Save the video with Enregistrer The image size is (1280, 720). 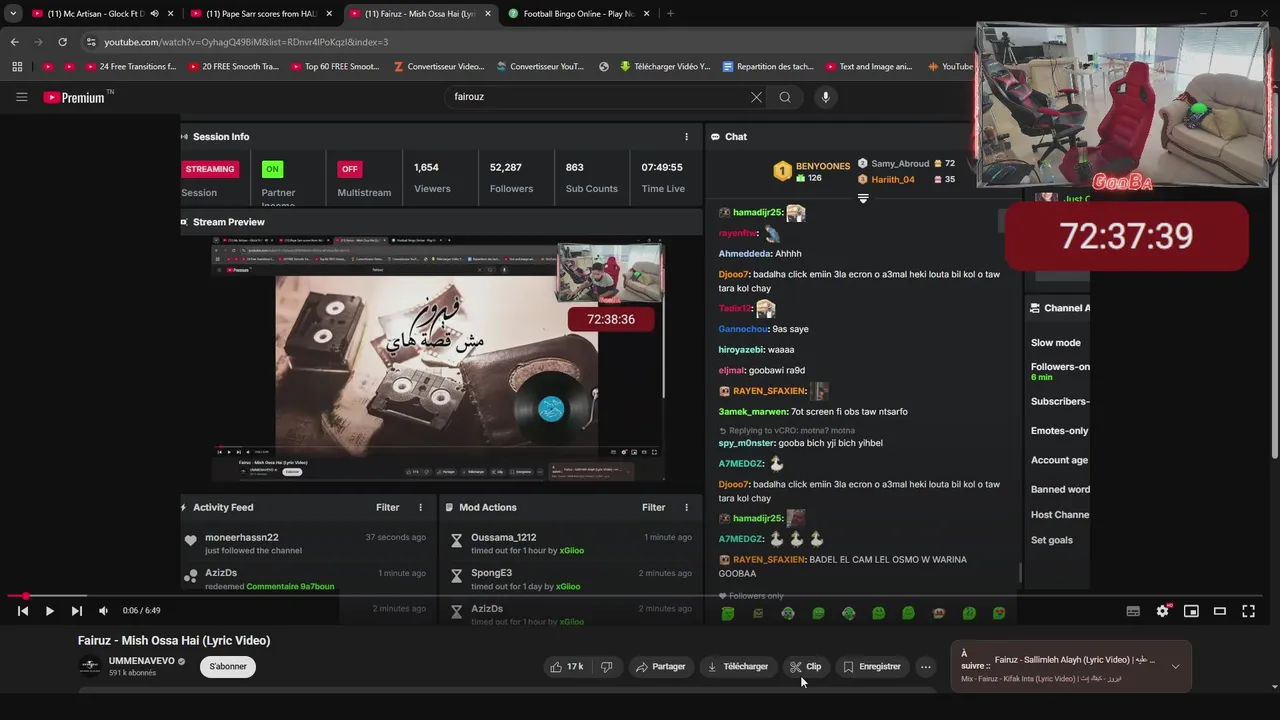click(871, 667)
